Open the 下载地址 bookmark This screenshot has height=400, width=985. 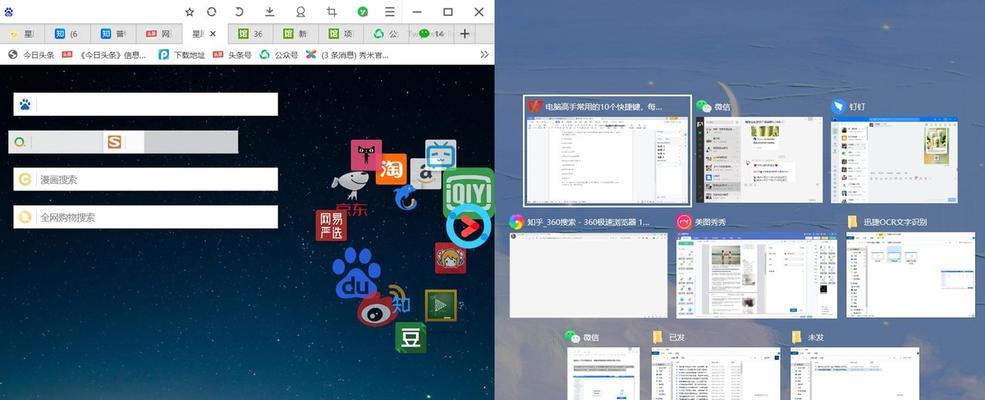pyautogui.click(x=182, y=55)
